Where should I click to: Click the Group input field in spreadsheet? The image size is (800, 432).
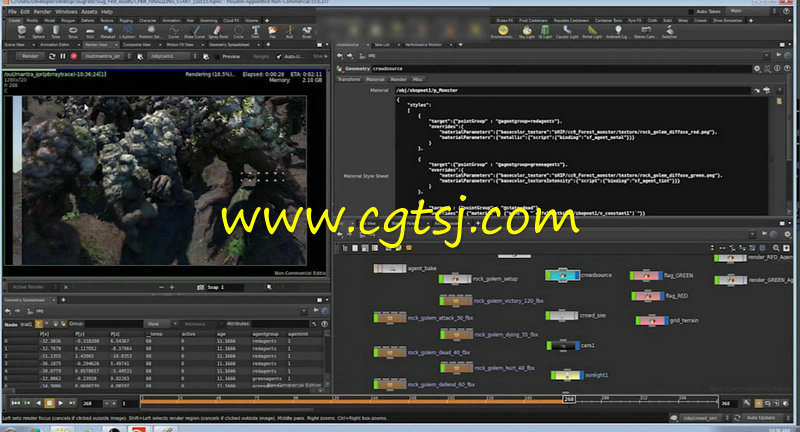(x=113, y=324)
